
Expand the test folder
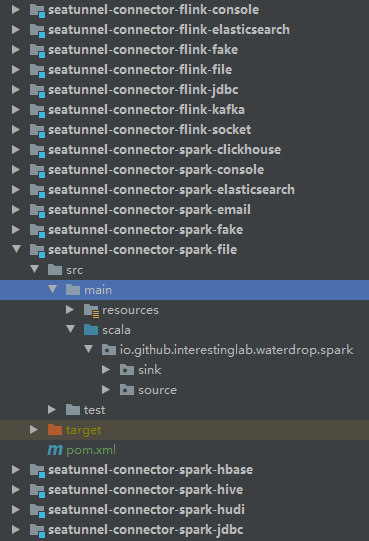coord(52,410)
